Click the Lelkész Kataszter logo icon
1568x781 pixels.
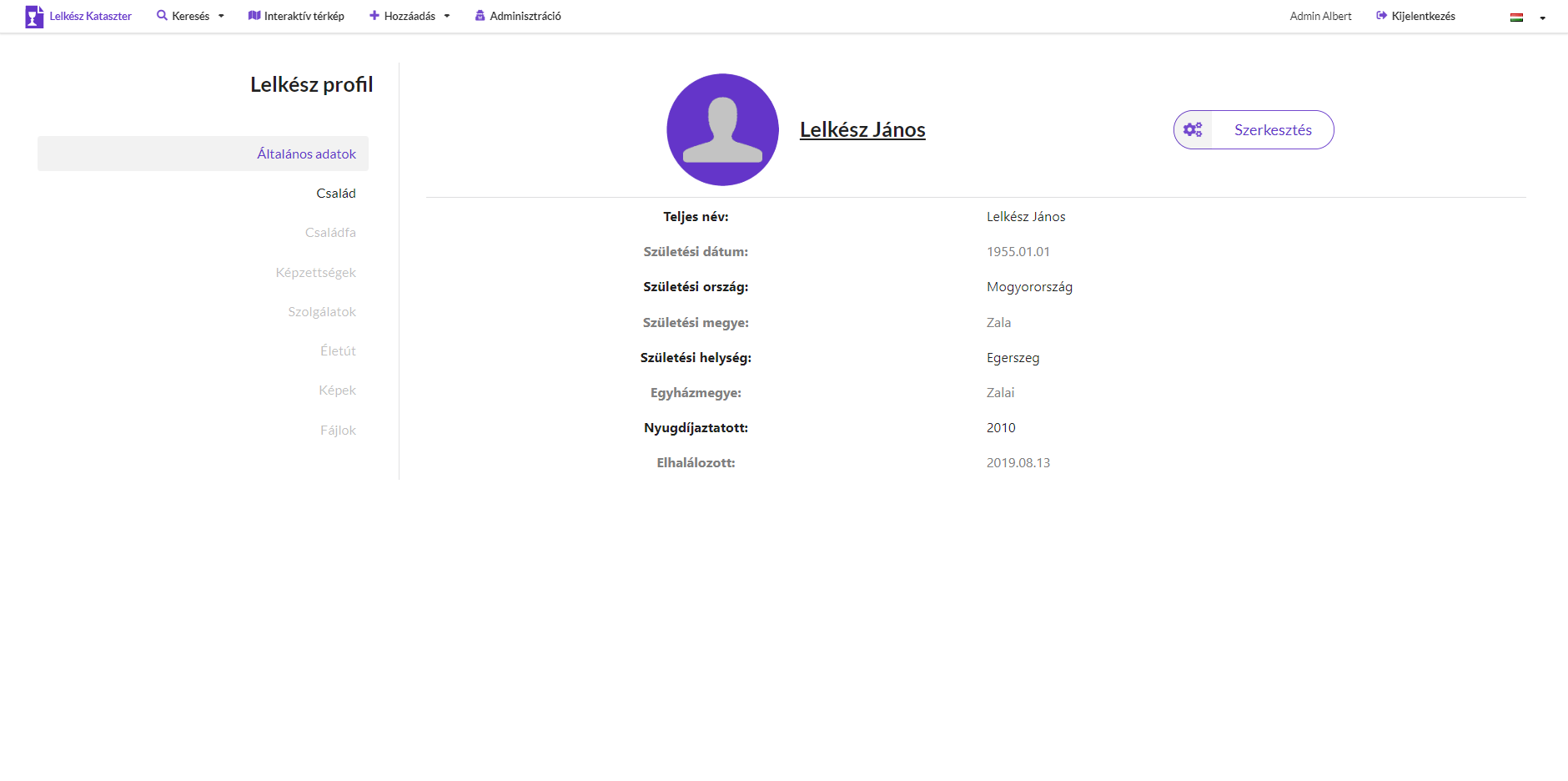pos(34,17)
